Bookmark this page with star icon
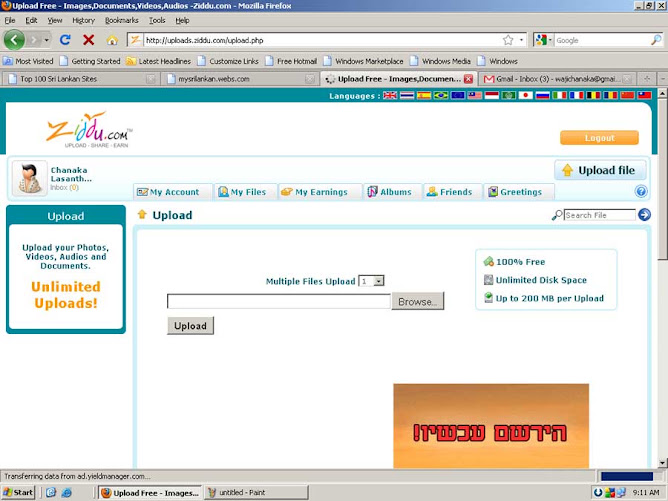The width and height of the screenshot is (668, 501). coord(508,40)
